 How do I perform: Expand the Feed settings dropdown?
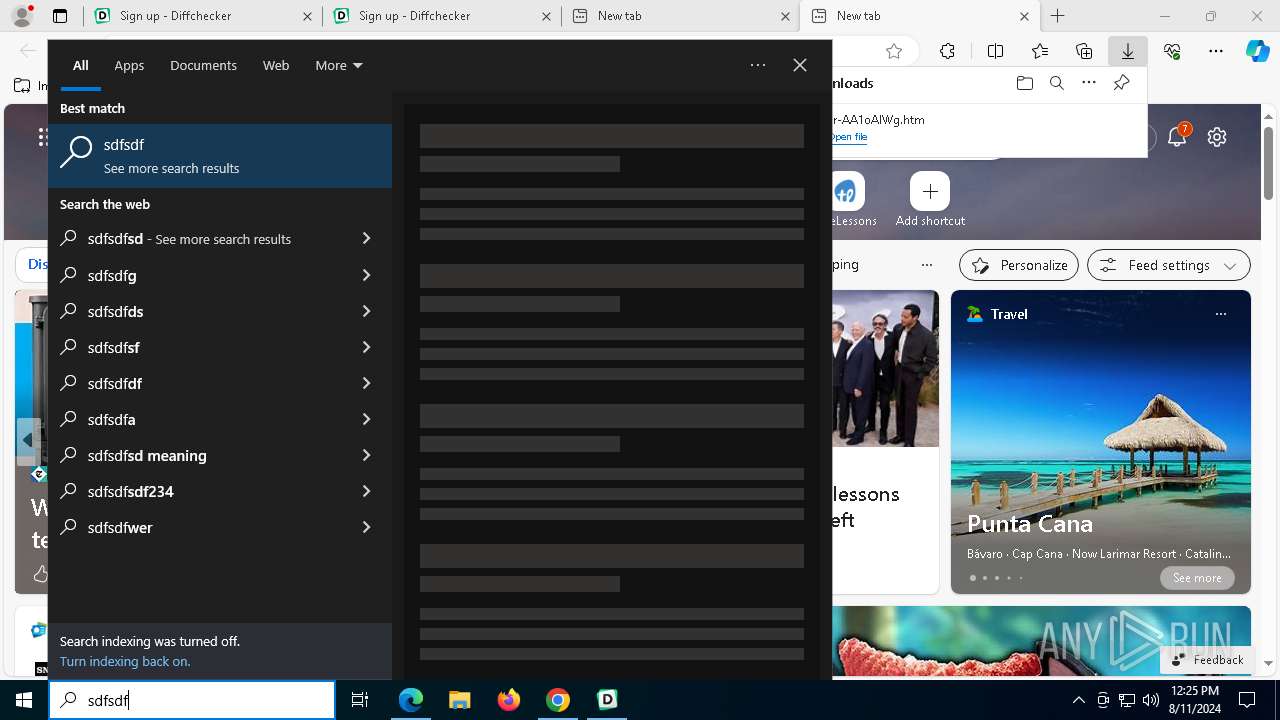1169,265
